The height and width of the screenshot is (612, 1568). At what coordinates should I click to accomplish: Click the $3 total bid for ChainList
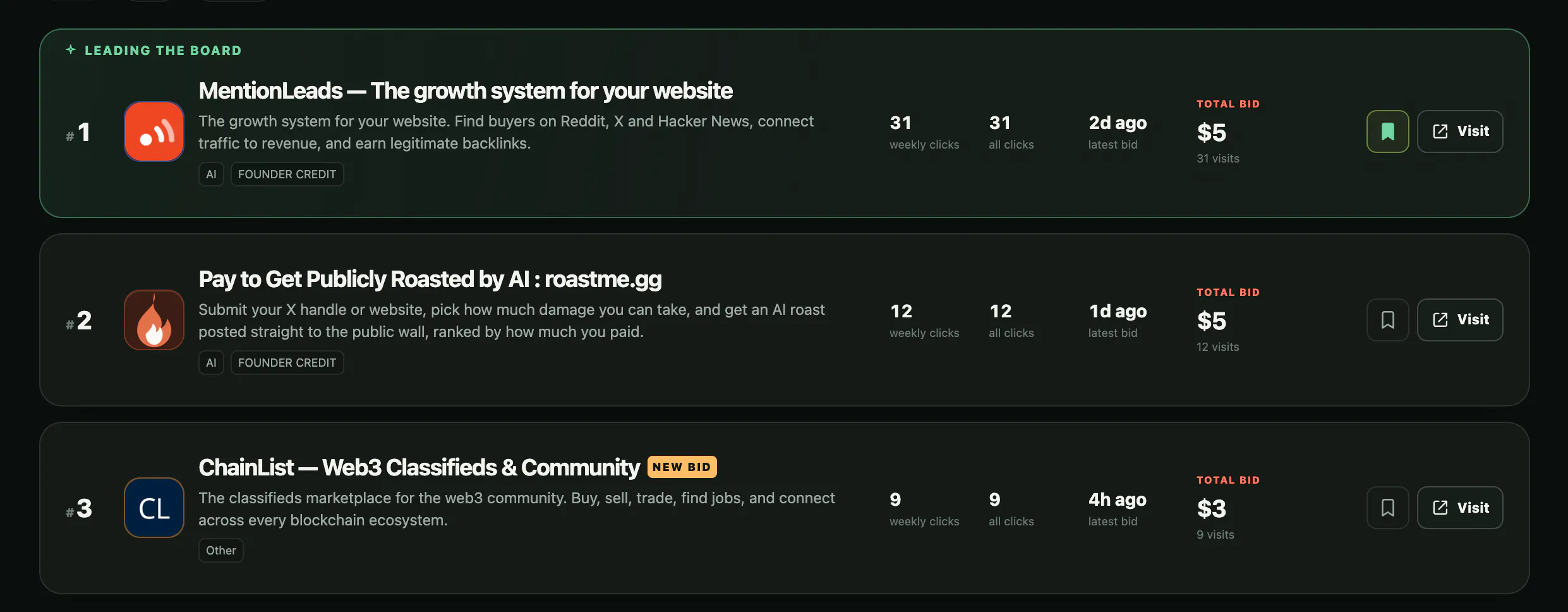coord(1212,509)
